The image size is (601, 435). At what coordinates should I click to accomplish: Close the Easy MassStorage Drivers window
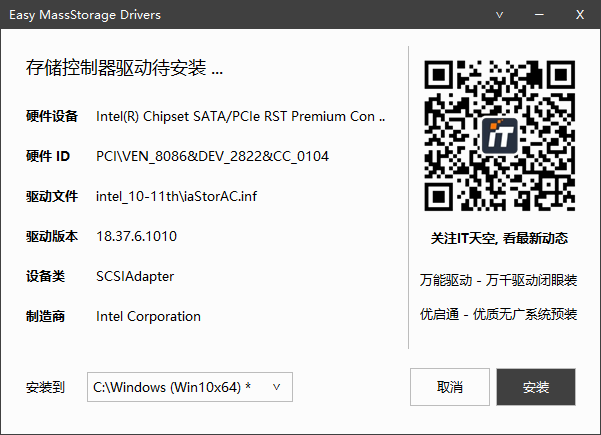tap(579, 15)
